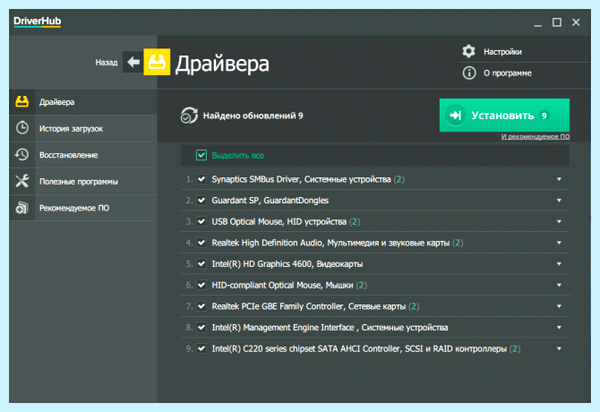Image resolution: width=600 pixels, height=412 pixels.
Task: Open История загрузок sidebar section
Action: click(83, 128)
